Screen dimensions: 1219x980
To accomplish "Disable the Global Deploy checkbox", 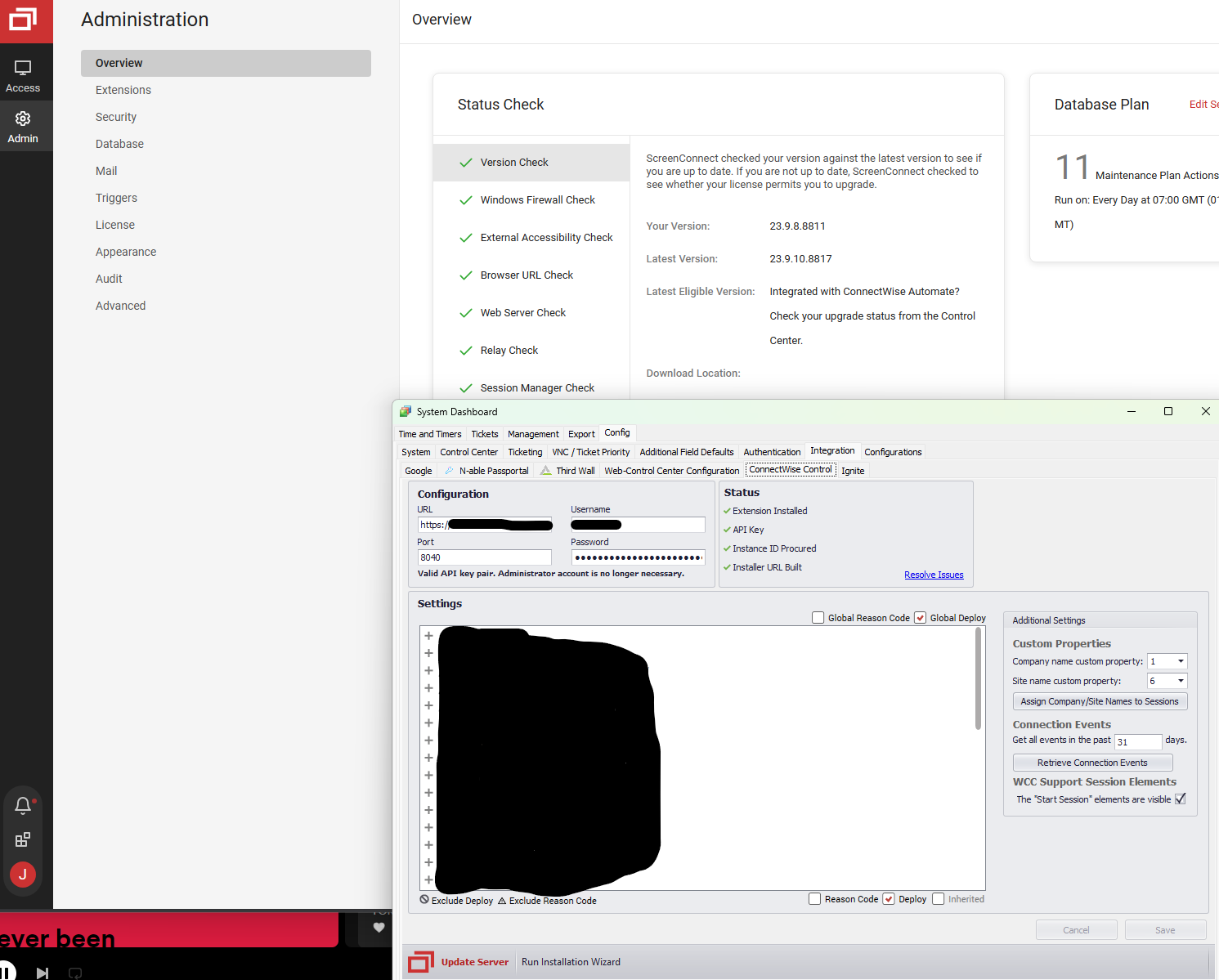I will point(921,617).
